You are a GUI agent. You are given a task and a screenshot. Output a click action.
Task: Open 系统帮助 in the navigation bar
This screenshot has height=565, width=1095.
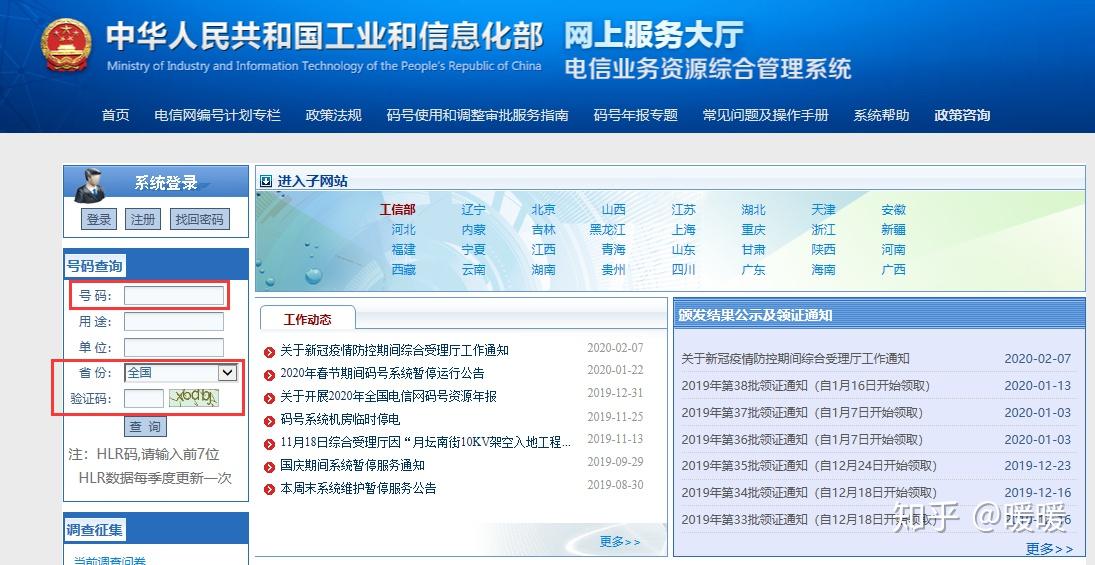click(x=881, y=115)
